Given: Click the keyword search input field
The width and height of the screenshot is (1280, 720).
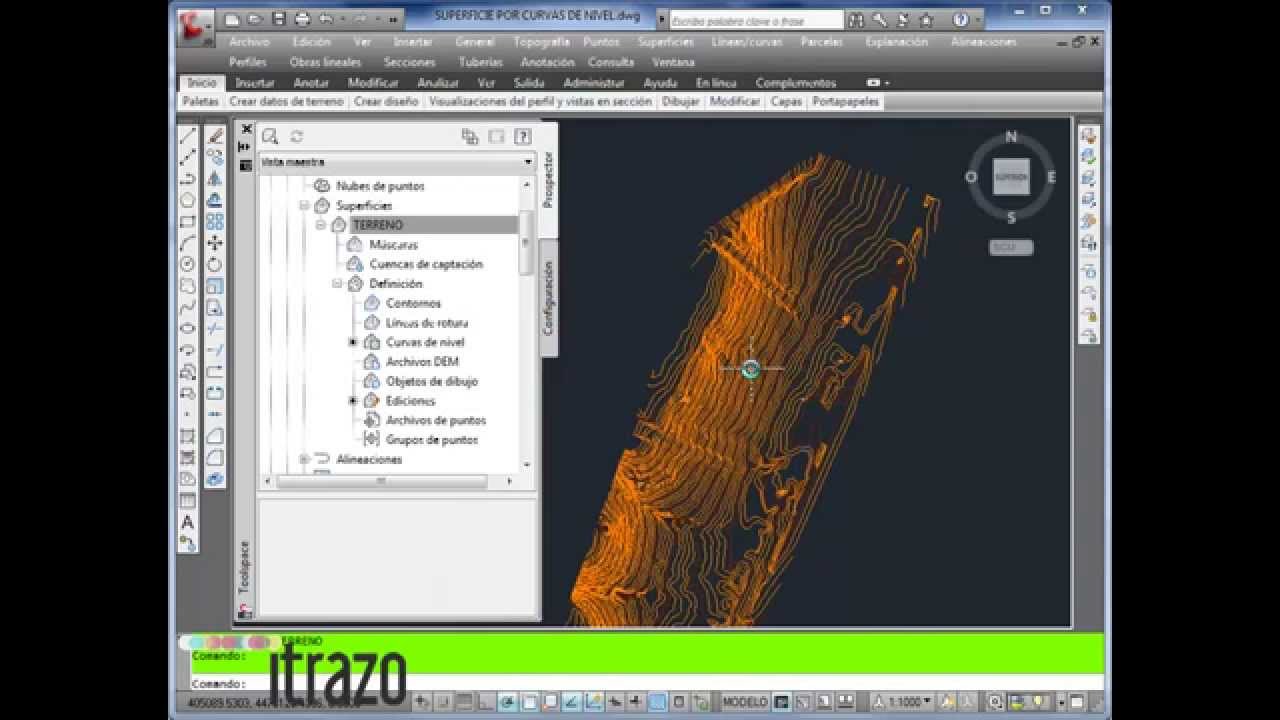Looking at the screenshot, I should tap(756, 20).
